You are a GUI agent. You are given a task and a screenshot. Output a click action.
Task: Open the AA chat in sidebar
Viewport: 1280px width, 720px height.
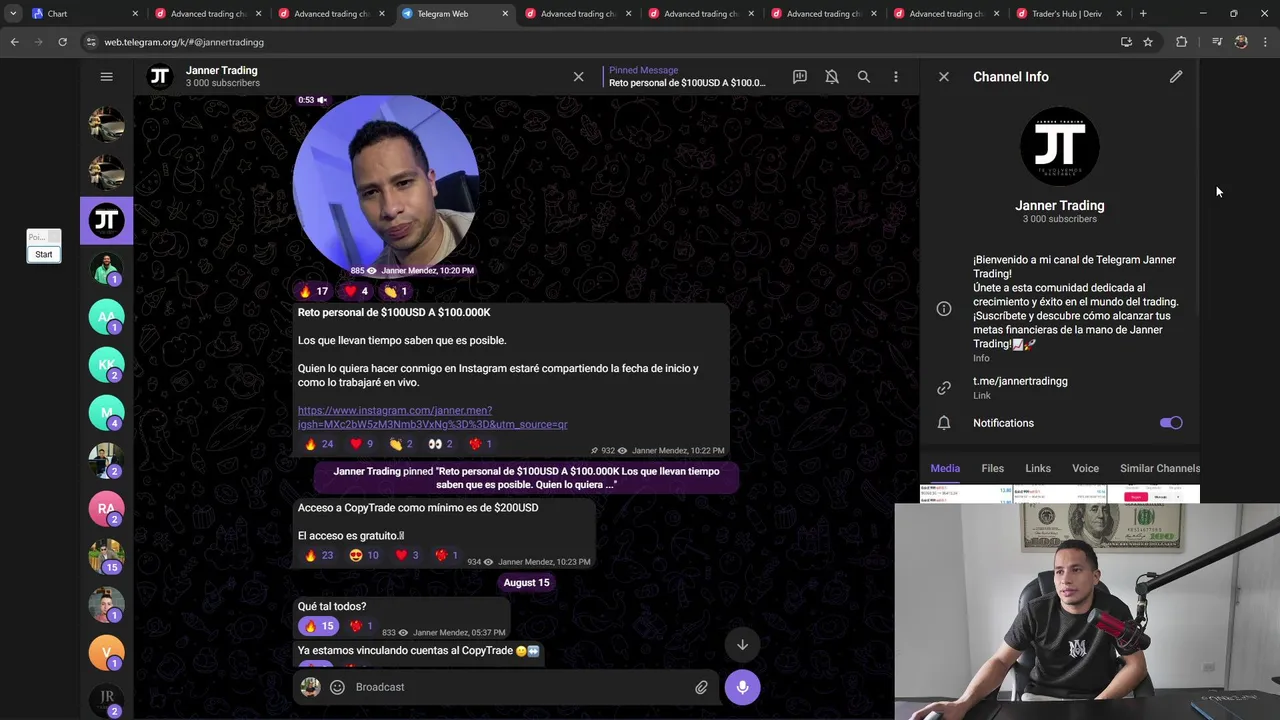point(106,317)
